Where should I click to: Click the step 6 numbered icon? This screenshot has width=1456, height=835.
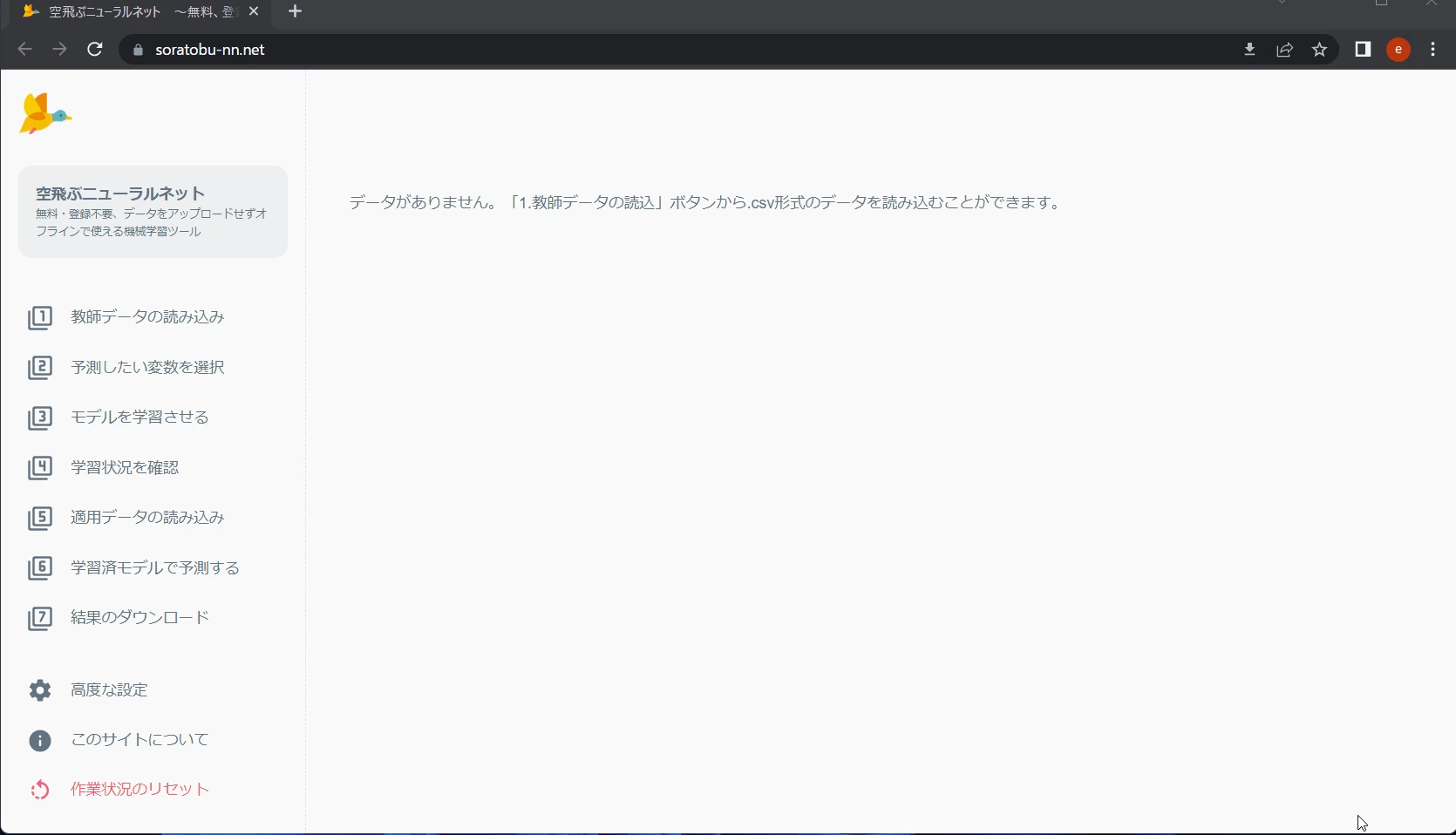tap(40, 567)
